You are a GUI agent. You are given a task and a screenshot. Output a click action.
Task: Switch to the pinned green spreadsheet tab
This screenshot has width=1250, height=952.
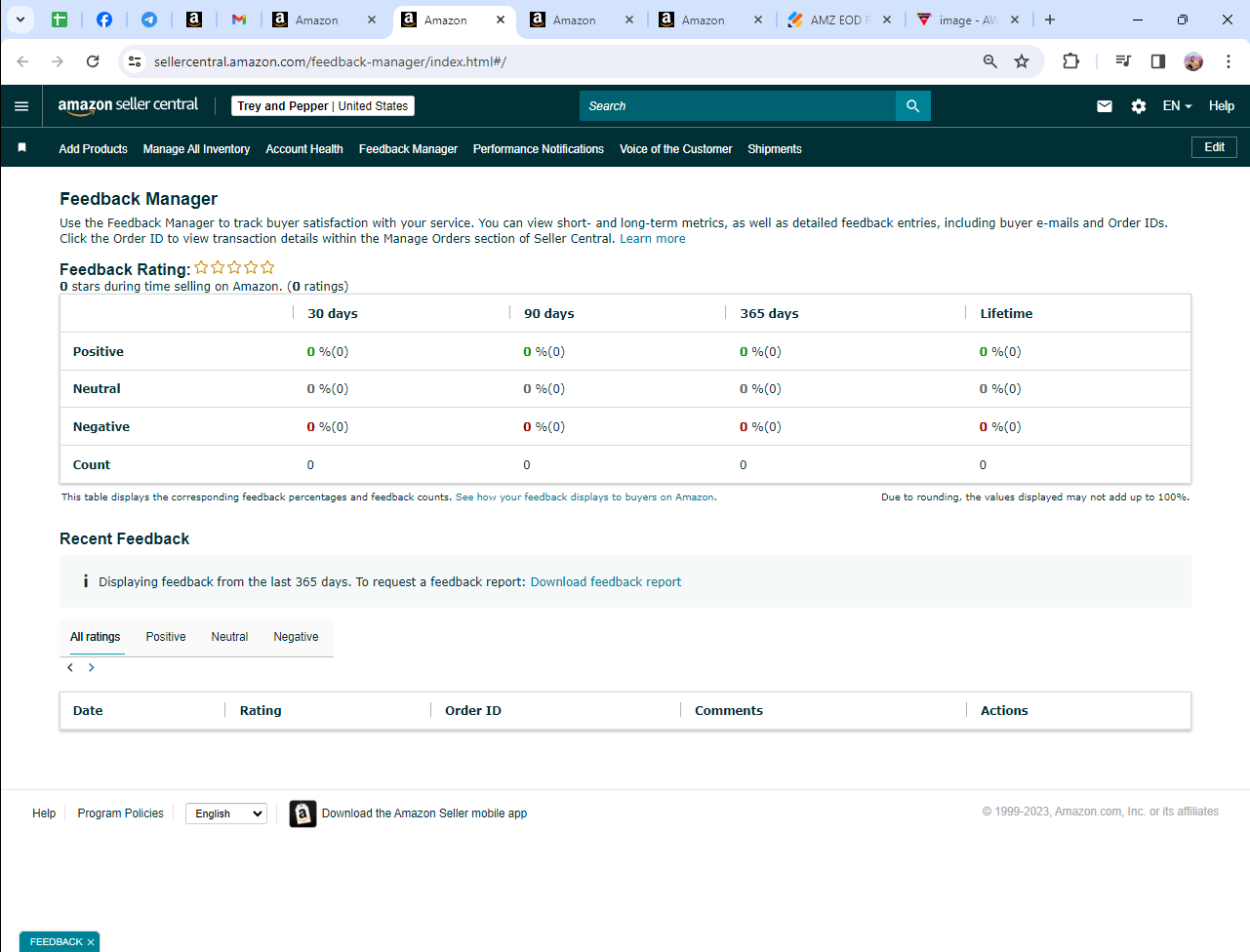[60, 20]
